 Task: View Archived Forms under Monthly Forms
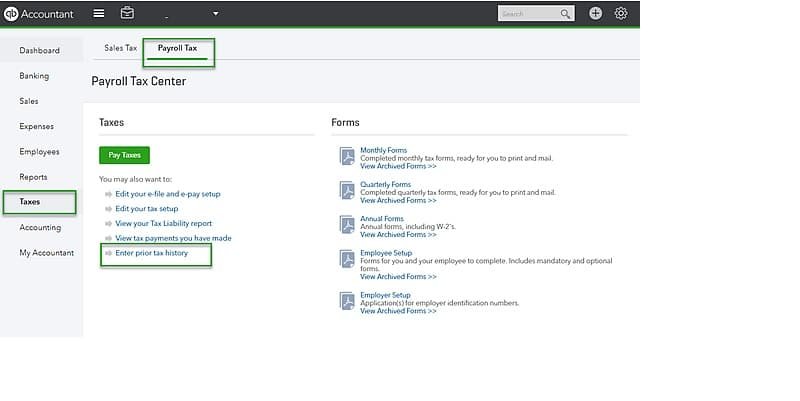[x=398, y=166]
